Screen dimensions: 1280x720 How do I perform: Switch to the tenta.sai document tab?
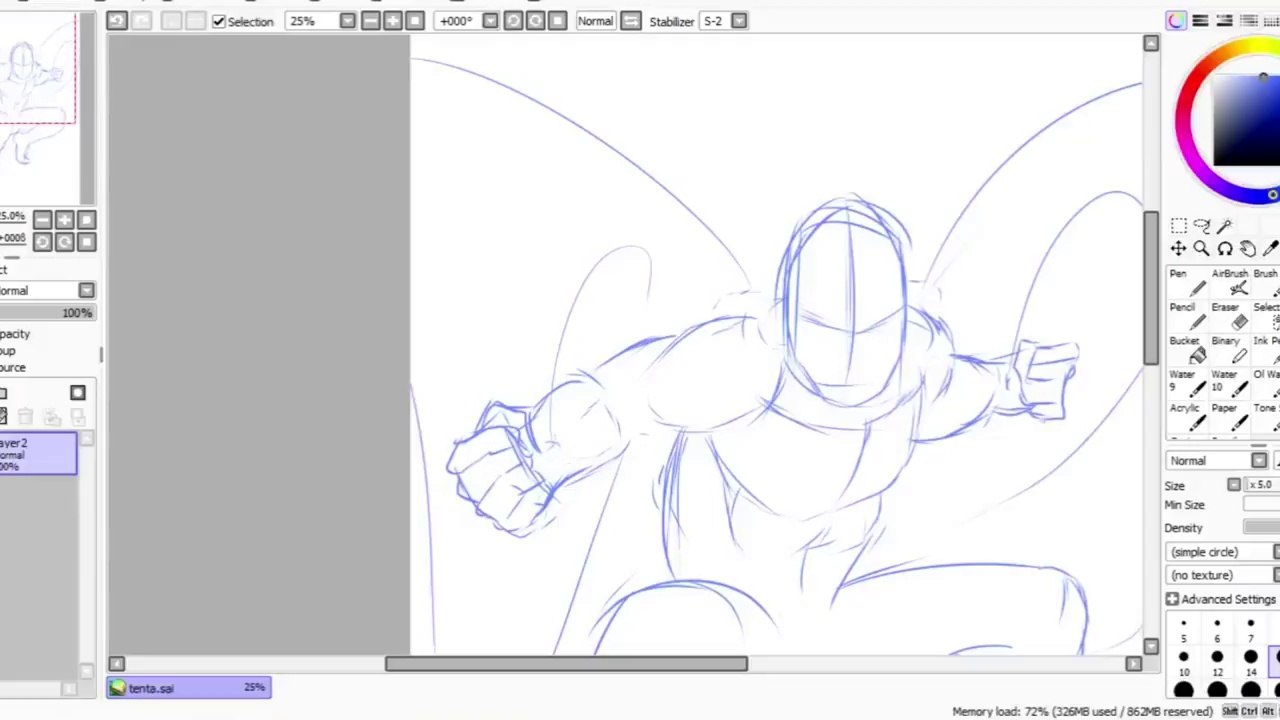tap(189, 688)
